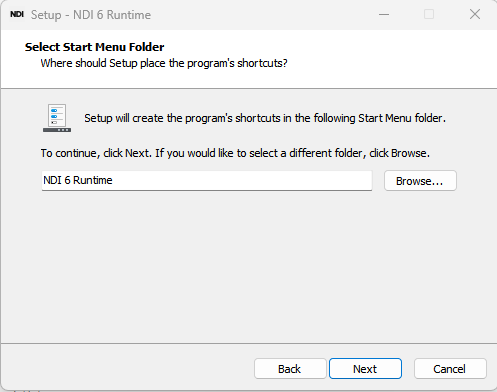Click the NDI logo in title bar
The width and height of the screenshot is (497, 392).
tap(17, 14)
